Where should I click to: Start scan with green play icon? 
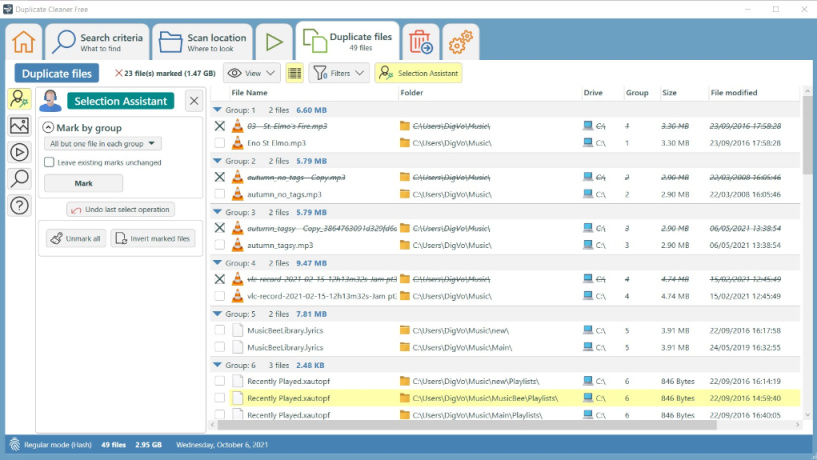(x=274, y=42)
